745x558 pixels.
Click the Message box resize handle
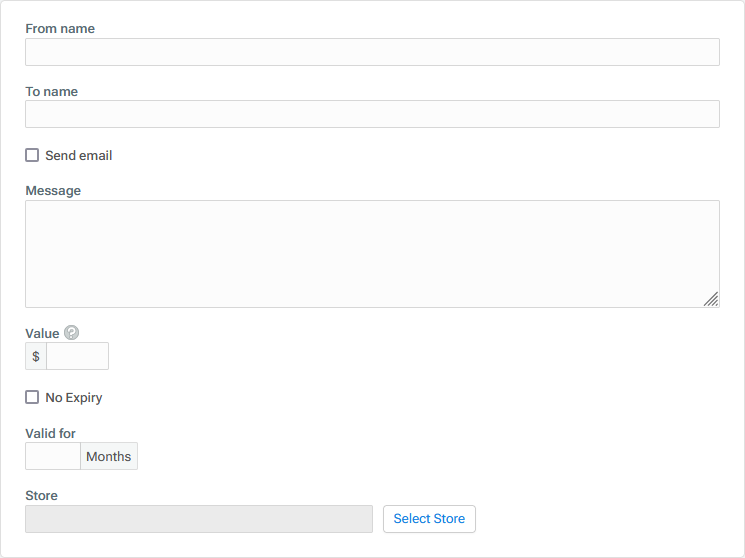point(711,299)
